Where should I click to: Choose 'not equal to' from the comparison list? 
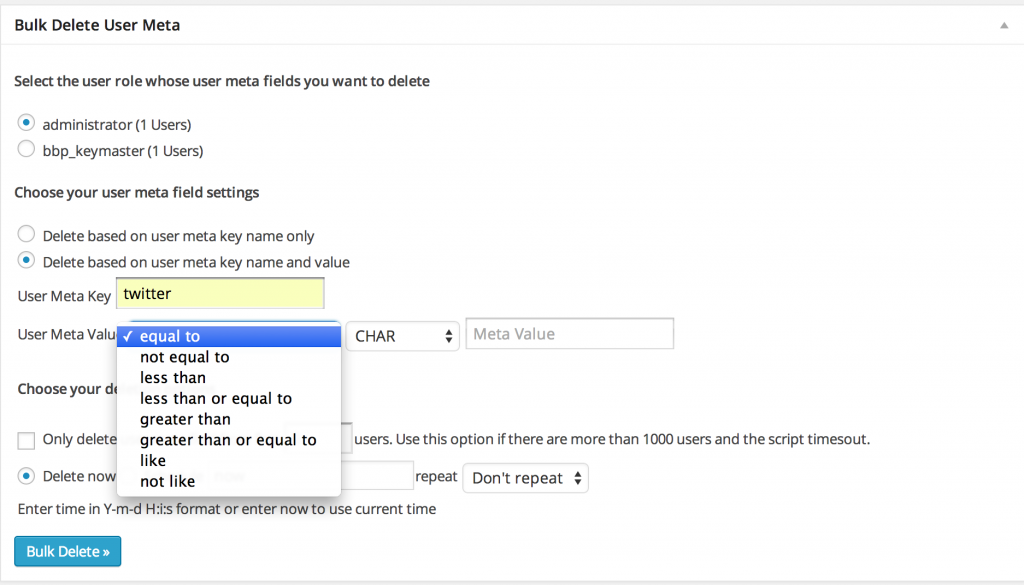click(183, 356)
